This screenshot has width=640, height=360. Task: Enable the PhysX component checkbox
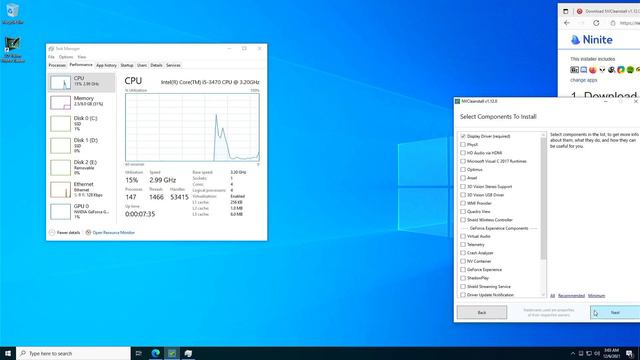click(463, 144)
